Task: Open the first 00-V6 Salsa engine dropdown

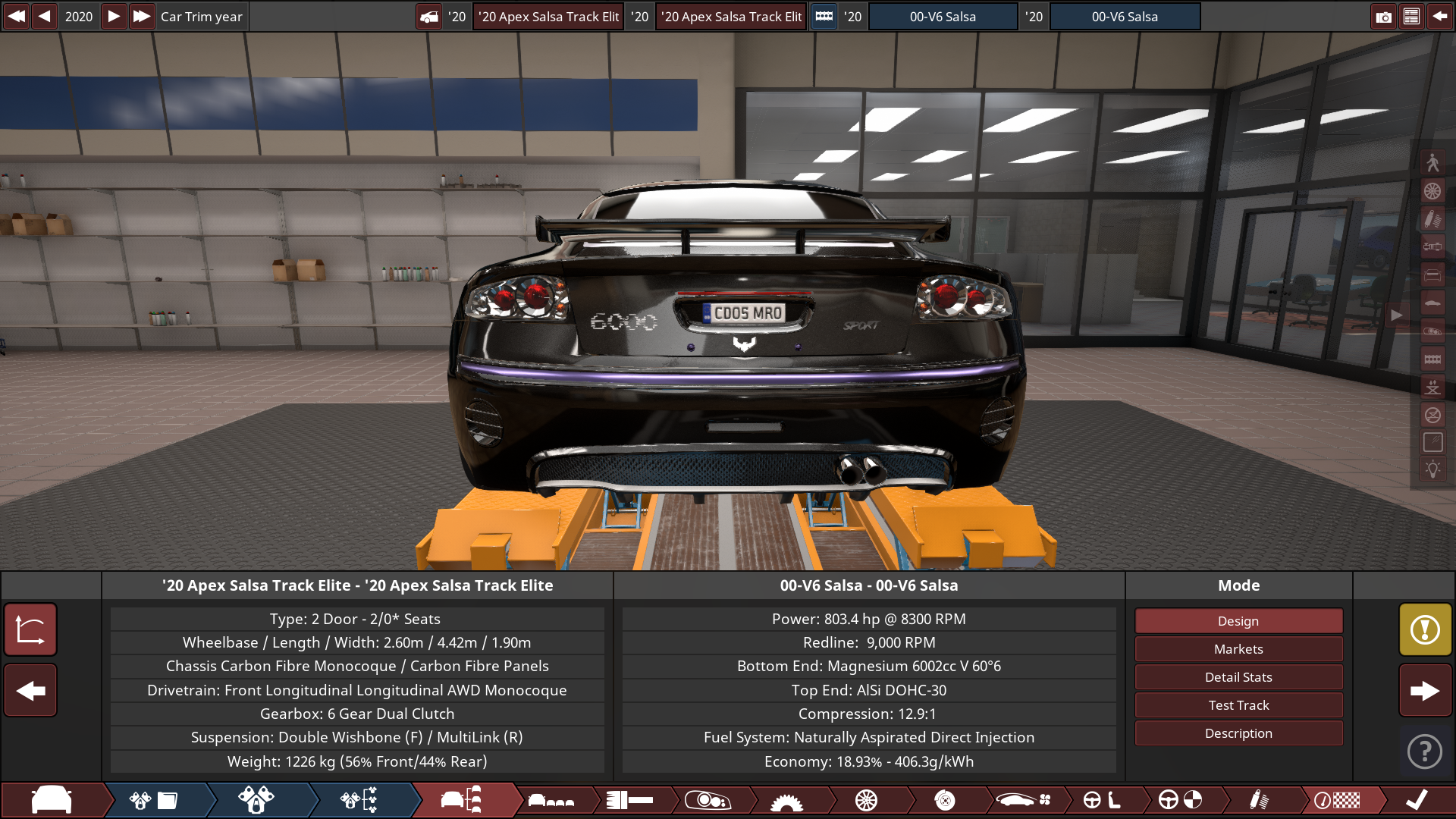Action: tap(943, 17)
